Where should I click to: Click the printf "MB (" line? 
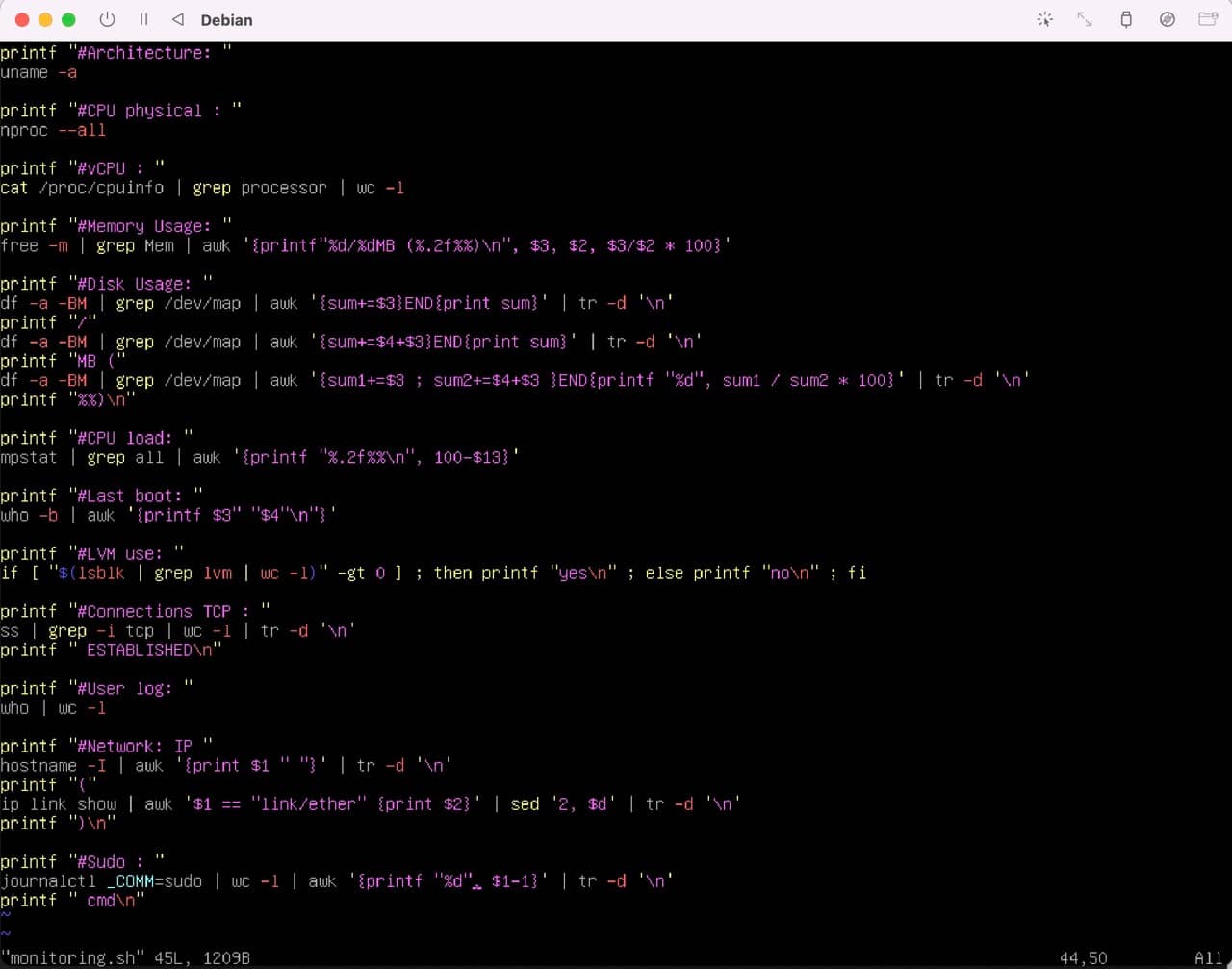(63, 361)
